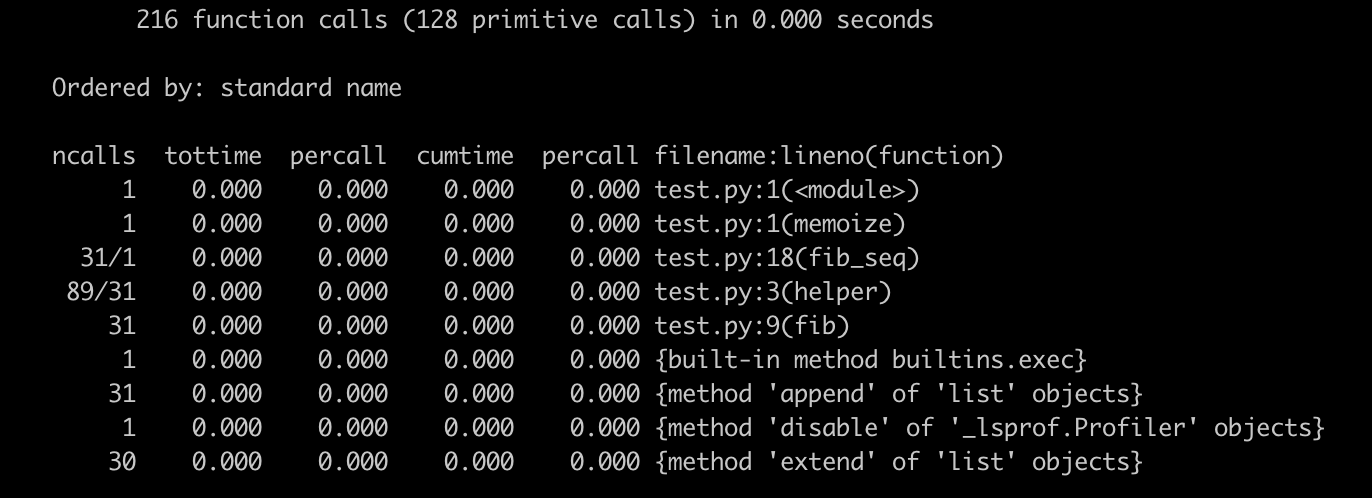Click the 'append' of 'list' objects entry

pyautogui.click(x=898, y=394)
